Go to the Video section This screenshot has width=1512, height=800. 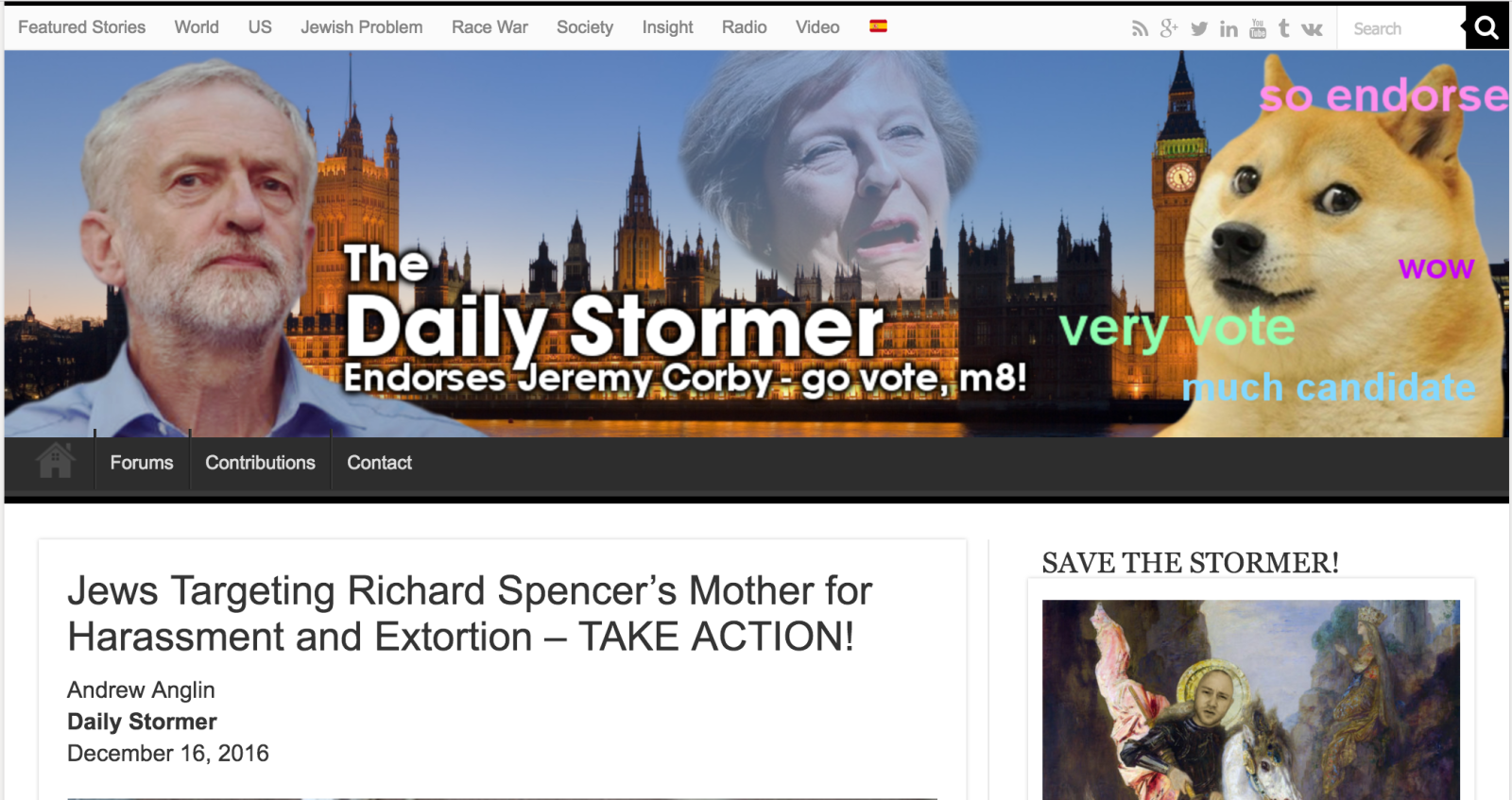817,27
